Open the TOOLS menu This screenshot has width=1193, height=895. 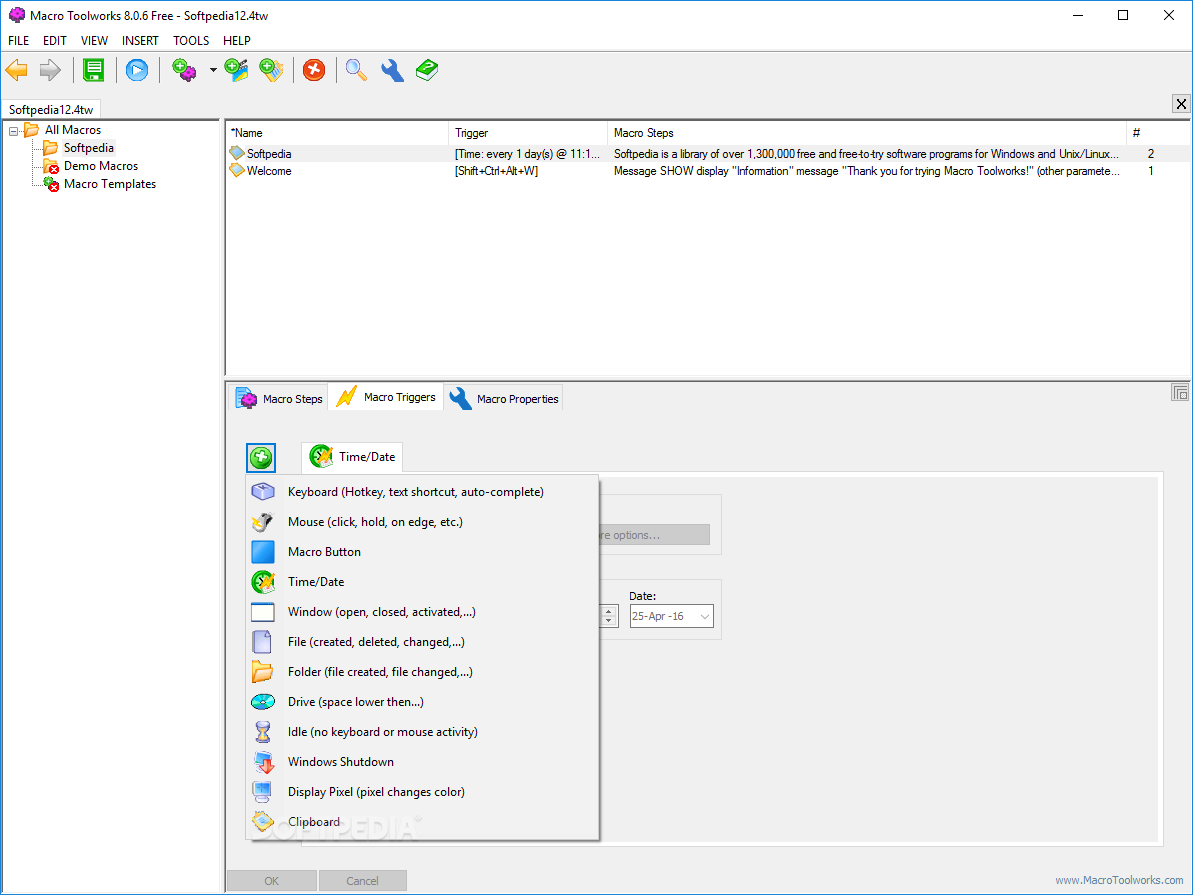click(191, 40)
